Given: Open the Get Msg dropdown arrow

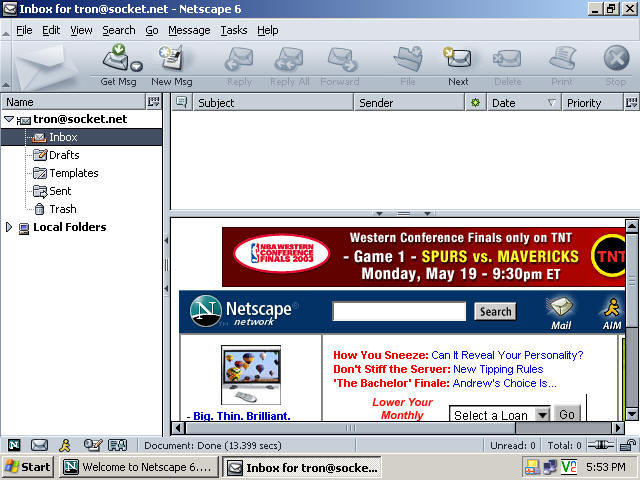Looking at the screenshot, I should pyautogui.click(x=136, y=66).
